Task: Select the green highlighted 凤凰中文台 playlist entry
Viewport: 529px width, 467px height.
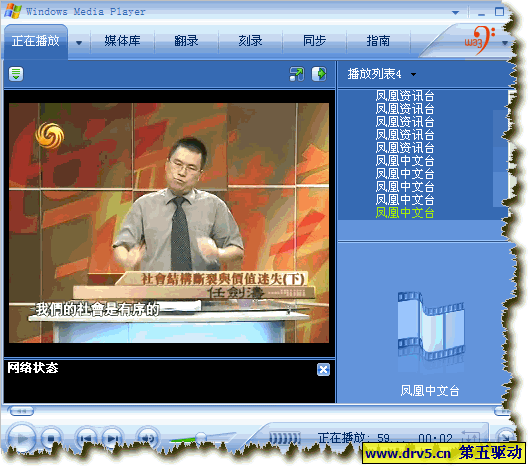Action: 405,213
